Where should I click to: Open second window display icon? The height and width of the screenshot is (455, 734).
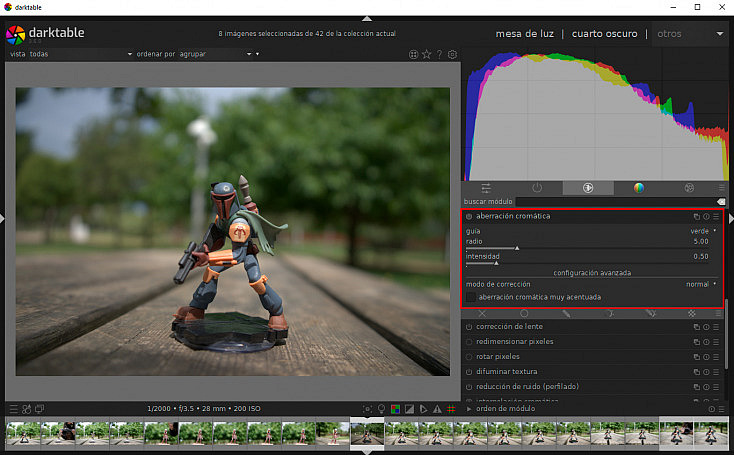click(40, 409)
